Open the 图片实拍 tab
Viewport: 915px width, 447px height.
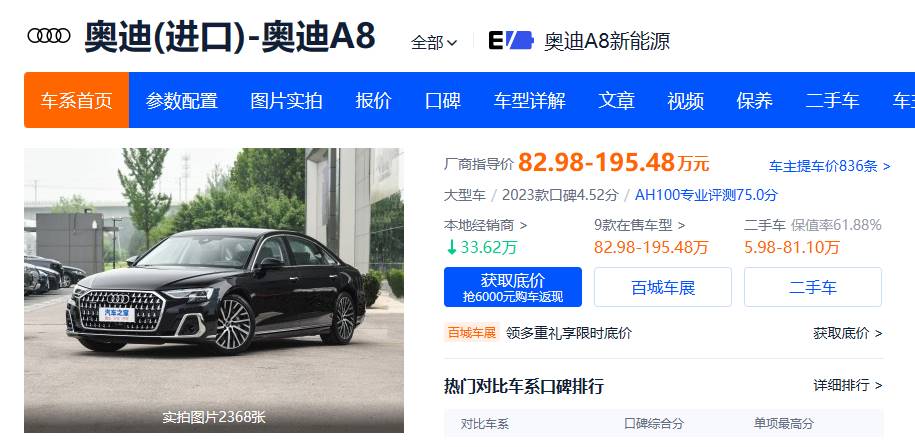pos(286,100)
